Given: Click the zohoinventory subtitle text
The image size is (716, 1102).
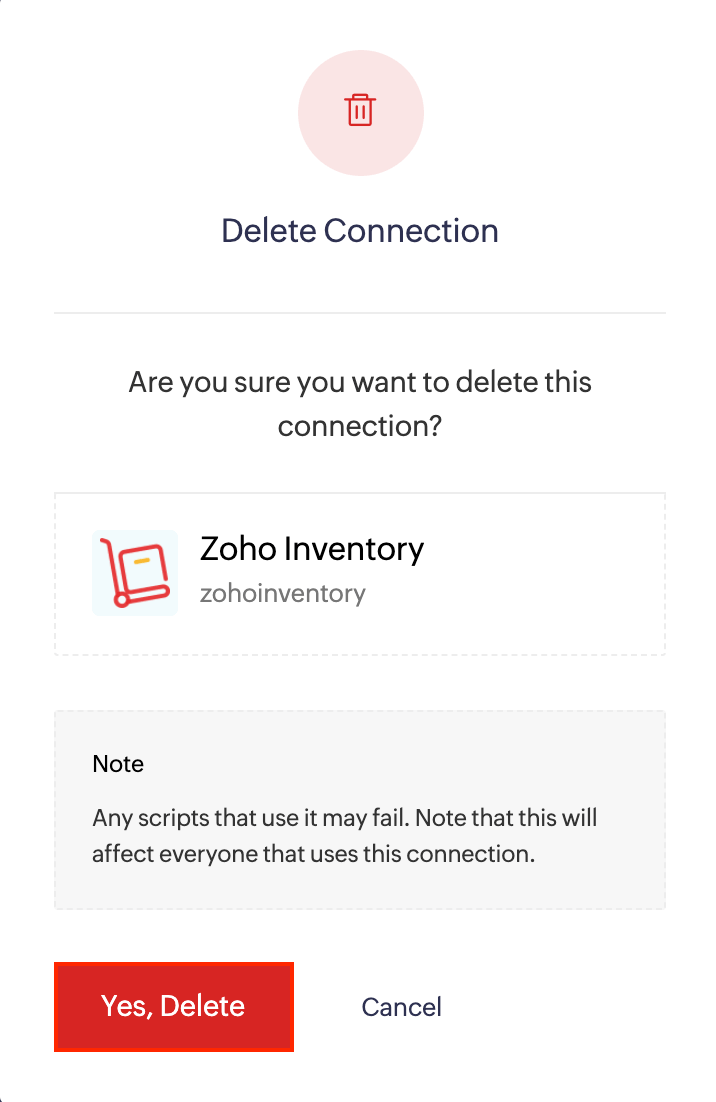Looking at the screenshot, I should point(283,593).
